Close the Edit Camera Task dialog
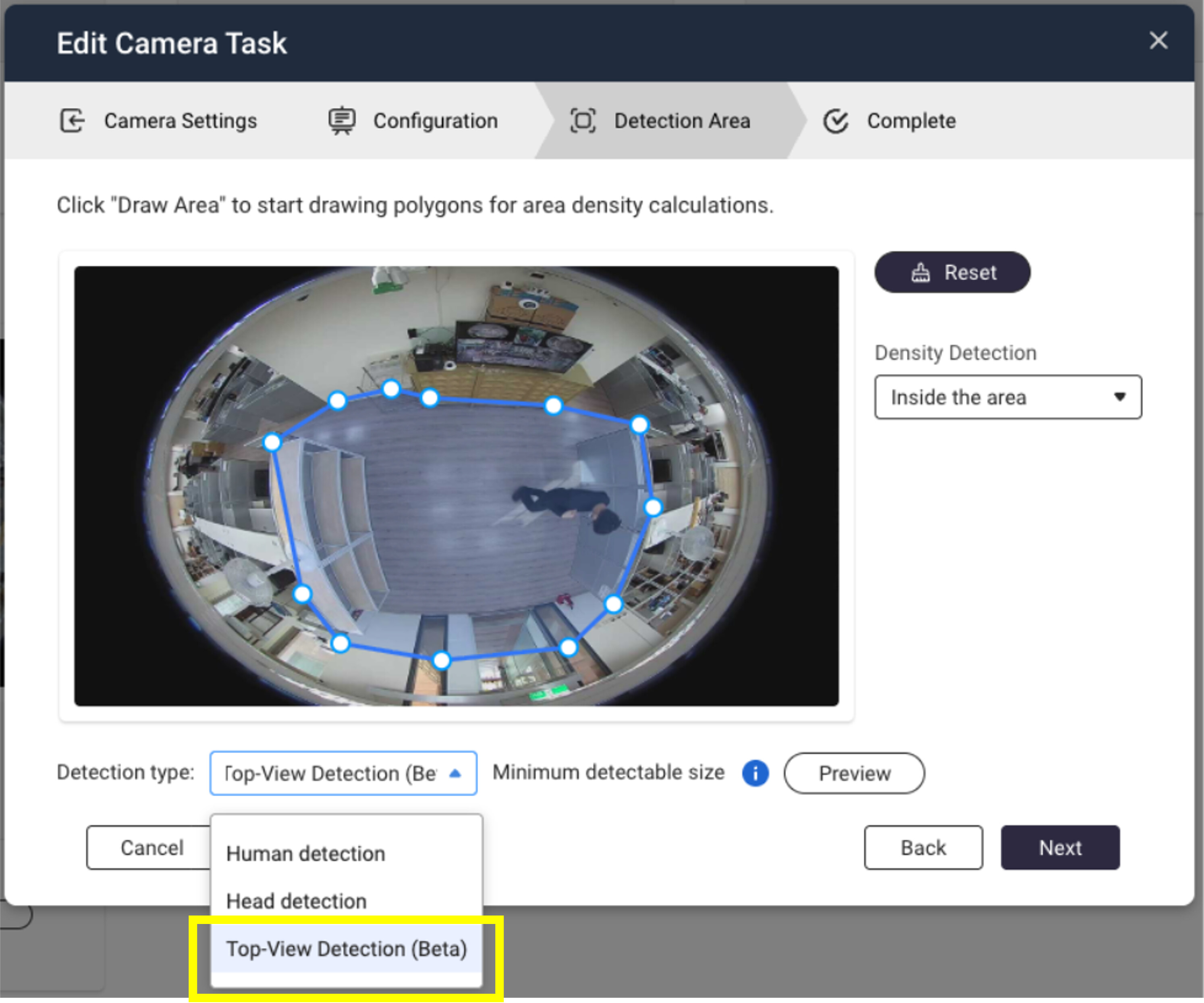Image resolution: width=1204 pixels, height=1003 pixels. tap(1158, 41)
